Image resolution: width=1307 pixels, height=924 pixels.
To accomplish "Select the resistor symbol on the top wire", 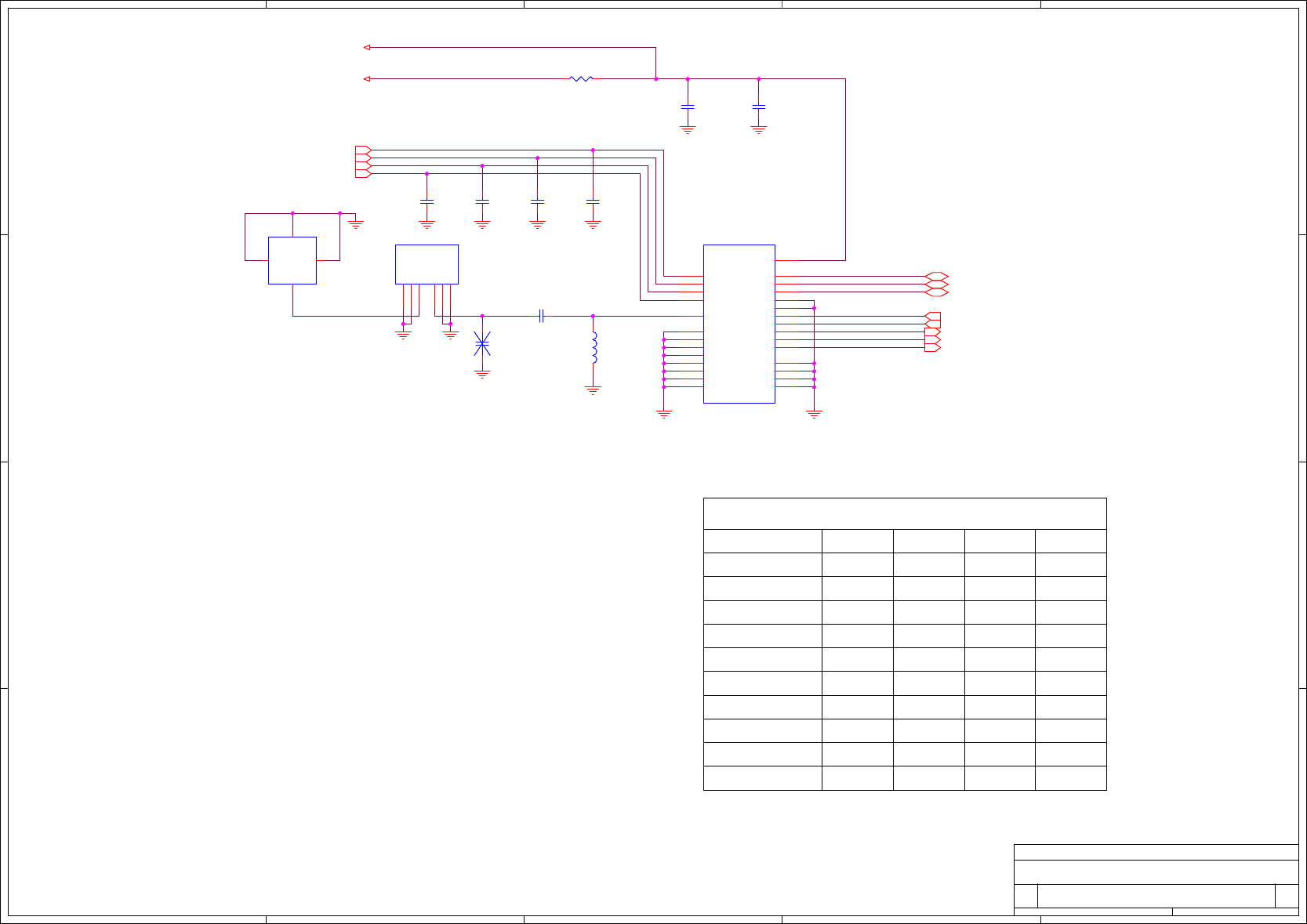I will pyautogui.click(x=581, y=78).
